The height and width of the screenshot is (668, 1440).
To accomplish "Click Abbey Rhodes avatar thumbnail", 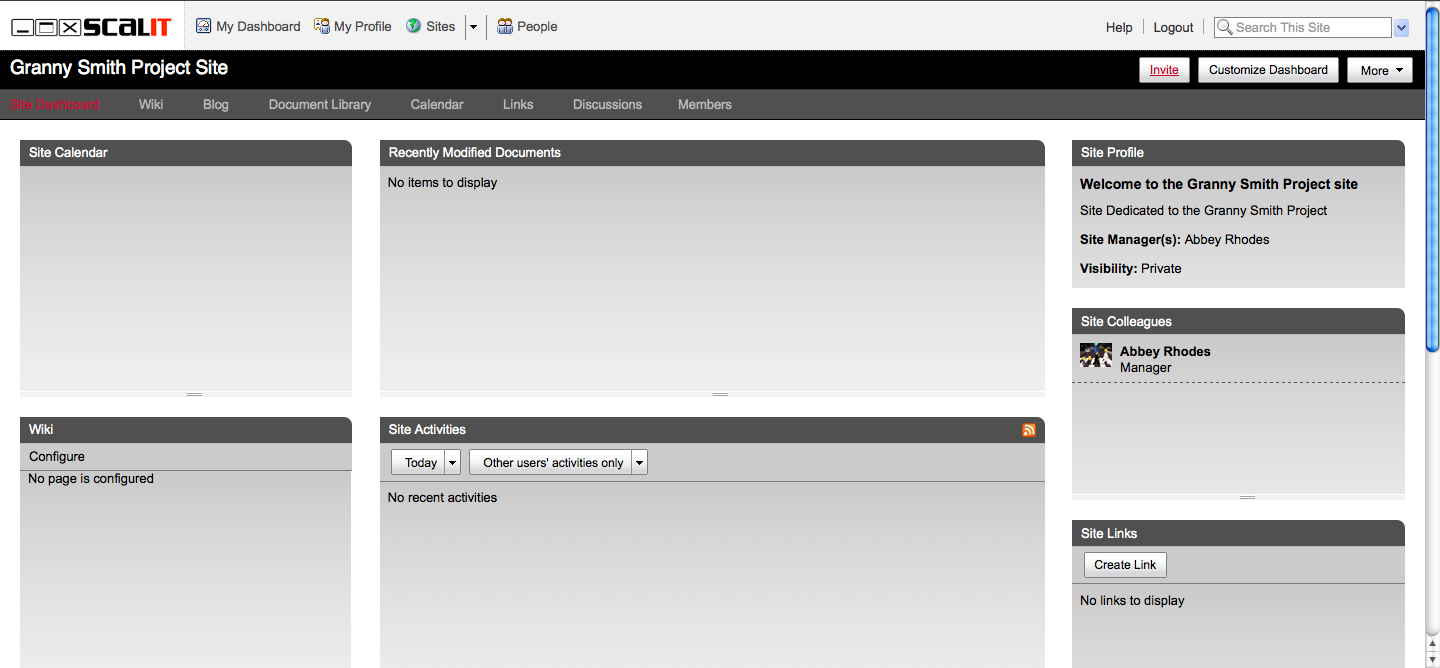I will [1096, 355].
